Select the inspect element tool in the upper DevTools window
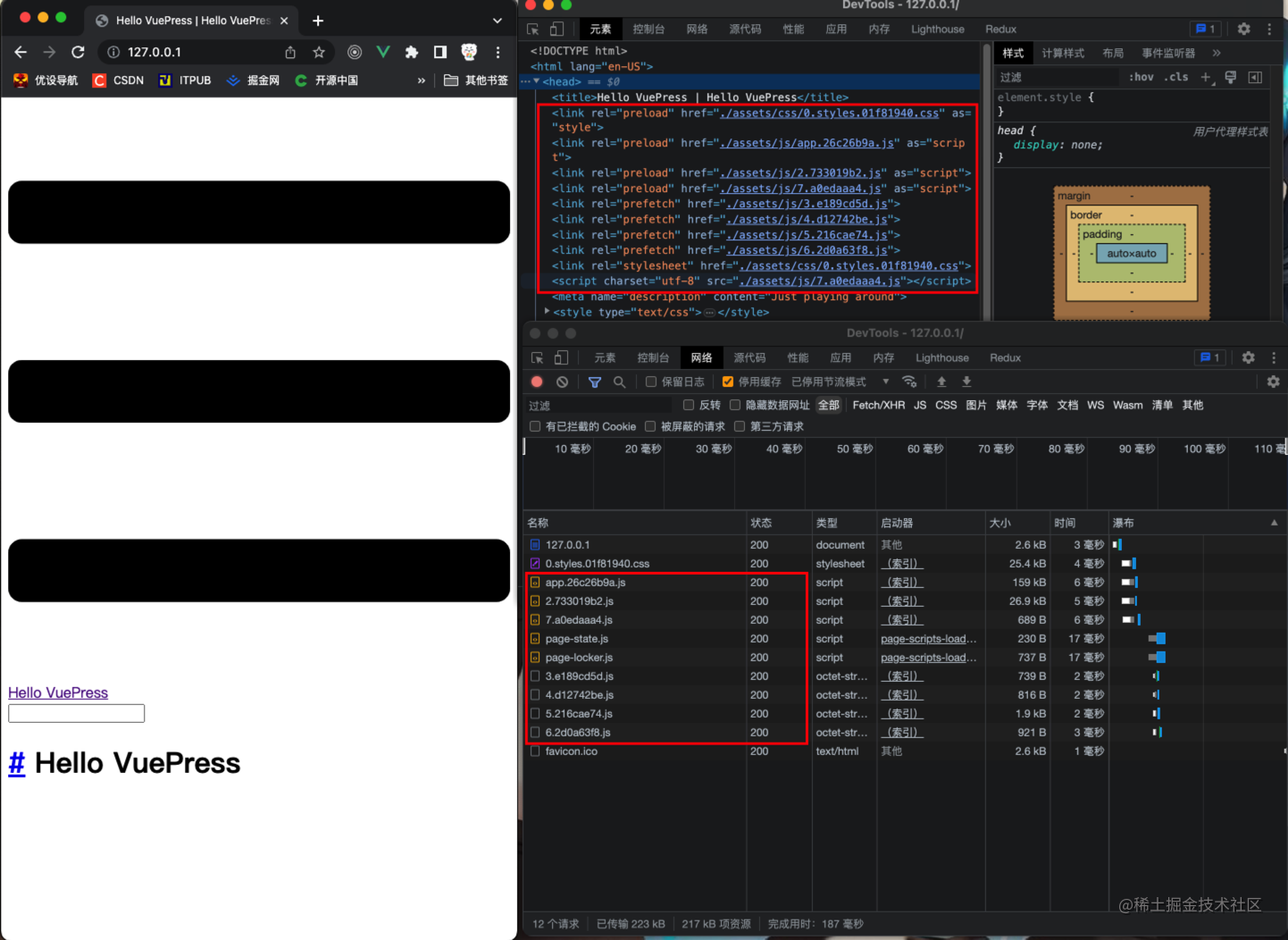 pyautogui.click(x=533, y=29)
